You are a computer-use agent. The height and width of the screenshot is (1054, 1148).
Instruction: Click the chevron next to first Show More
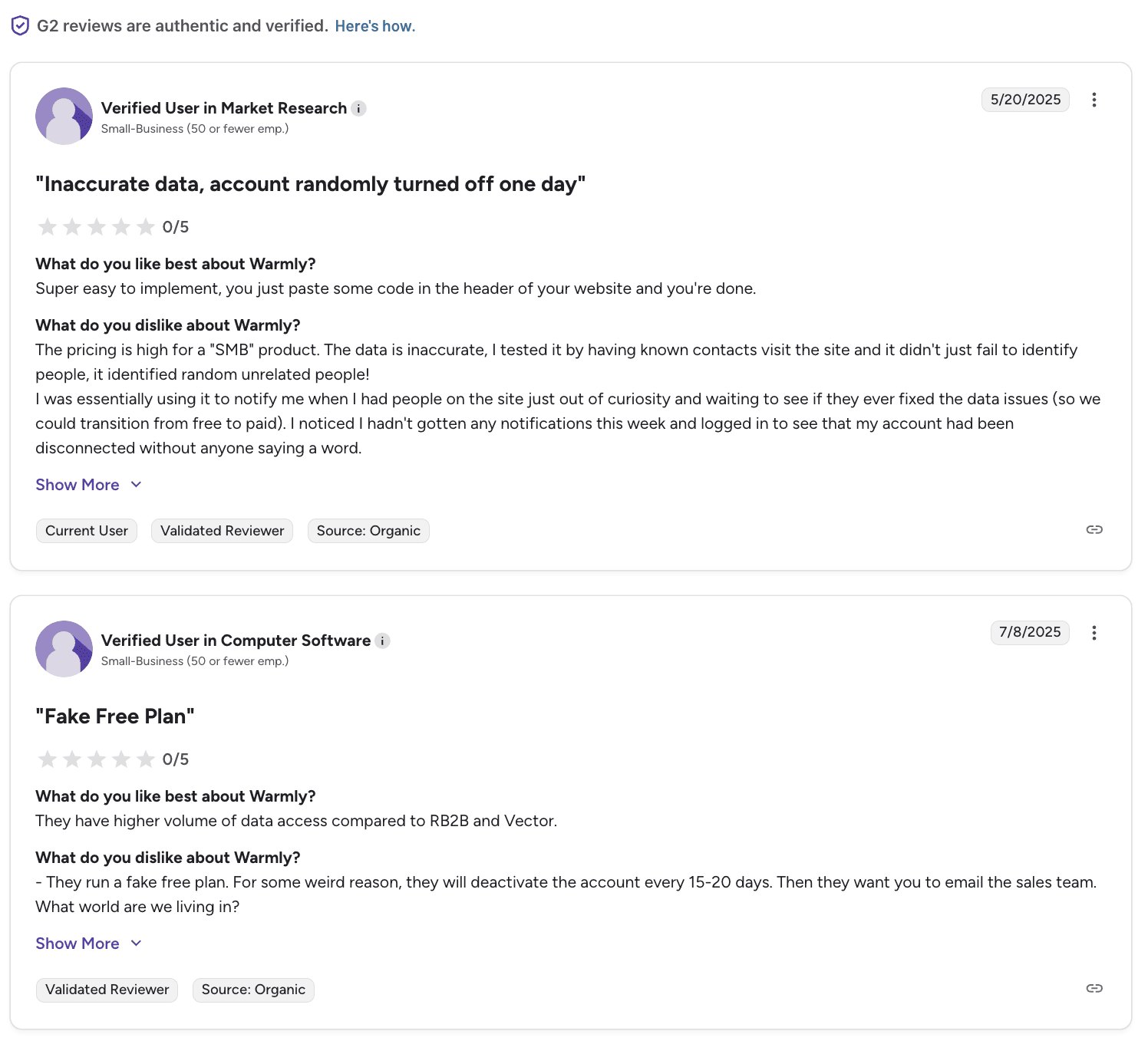click(x=136, y=484)
